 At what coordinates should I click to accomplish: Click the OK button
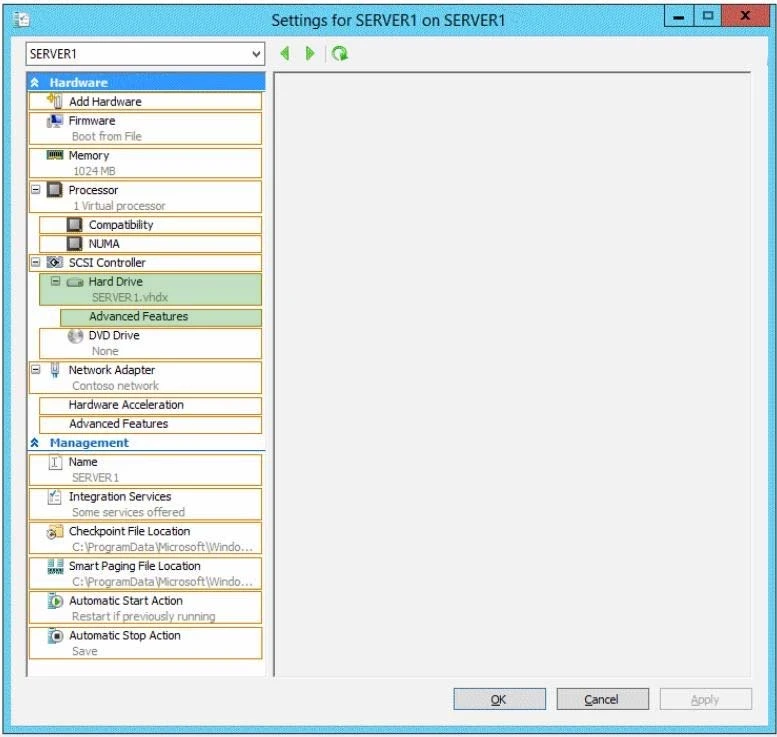click(x=498, y=699)
